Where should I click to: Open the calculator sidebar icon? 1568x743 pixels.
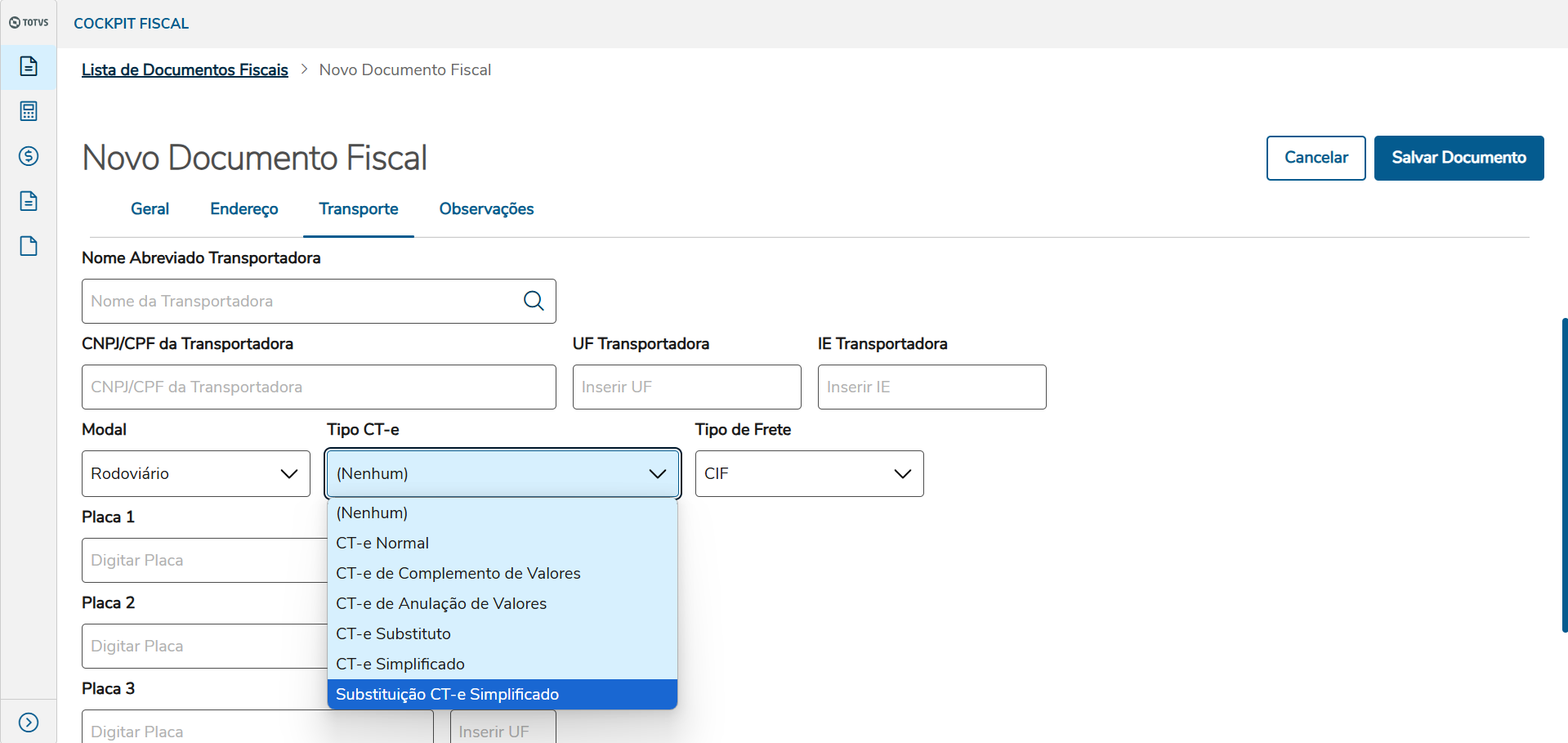[x=29, y=111]
